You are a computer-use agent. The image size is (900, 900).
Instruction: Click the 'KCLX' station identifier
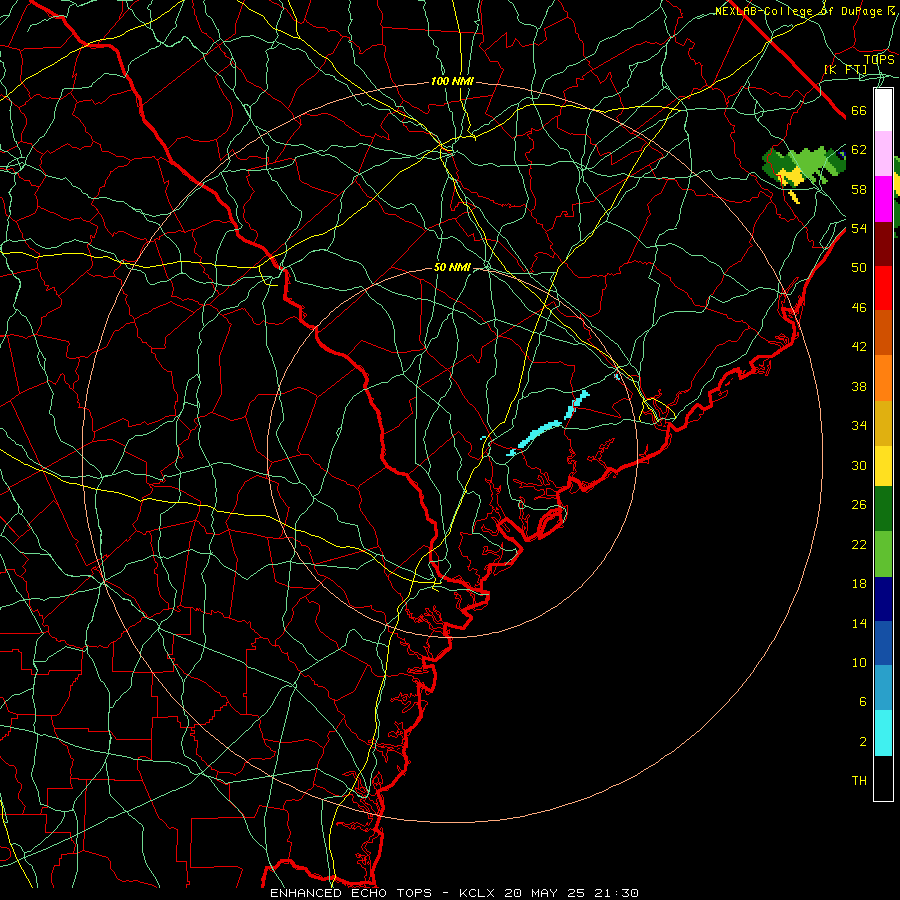pos(478,893)
